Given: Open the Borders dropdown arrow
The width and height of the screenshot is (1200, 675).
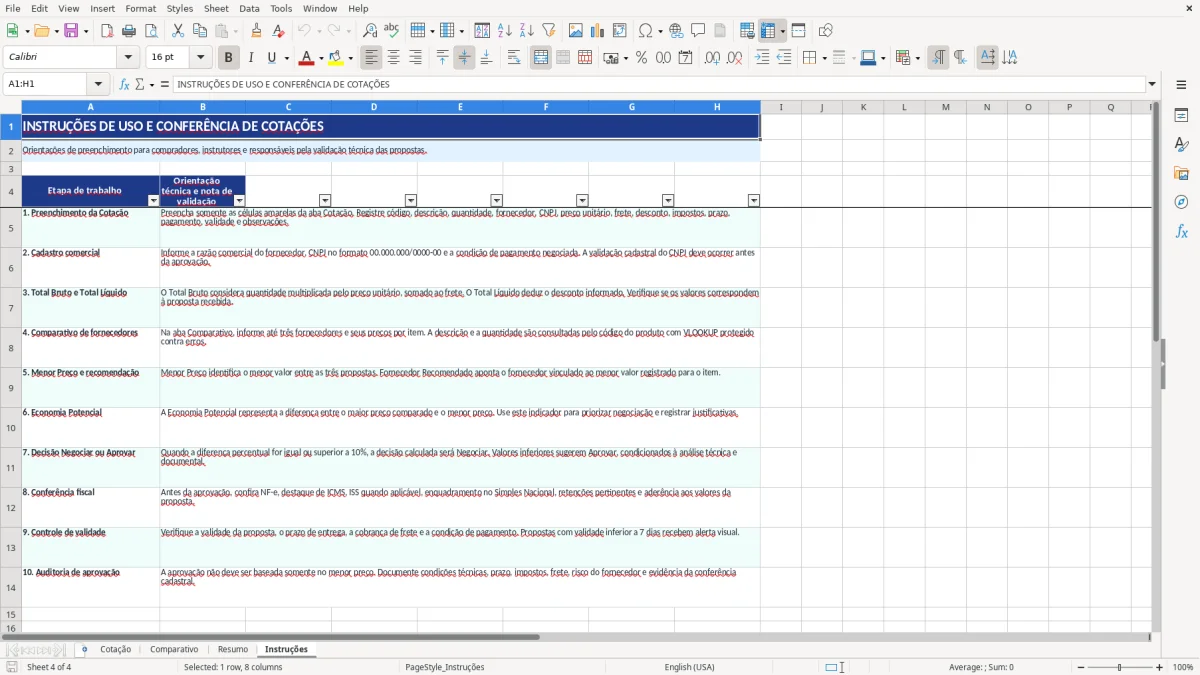Looking at the screenshot, I should click(x=824, y=58).
